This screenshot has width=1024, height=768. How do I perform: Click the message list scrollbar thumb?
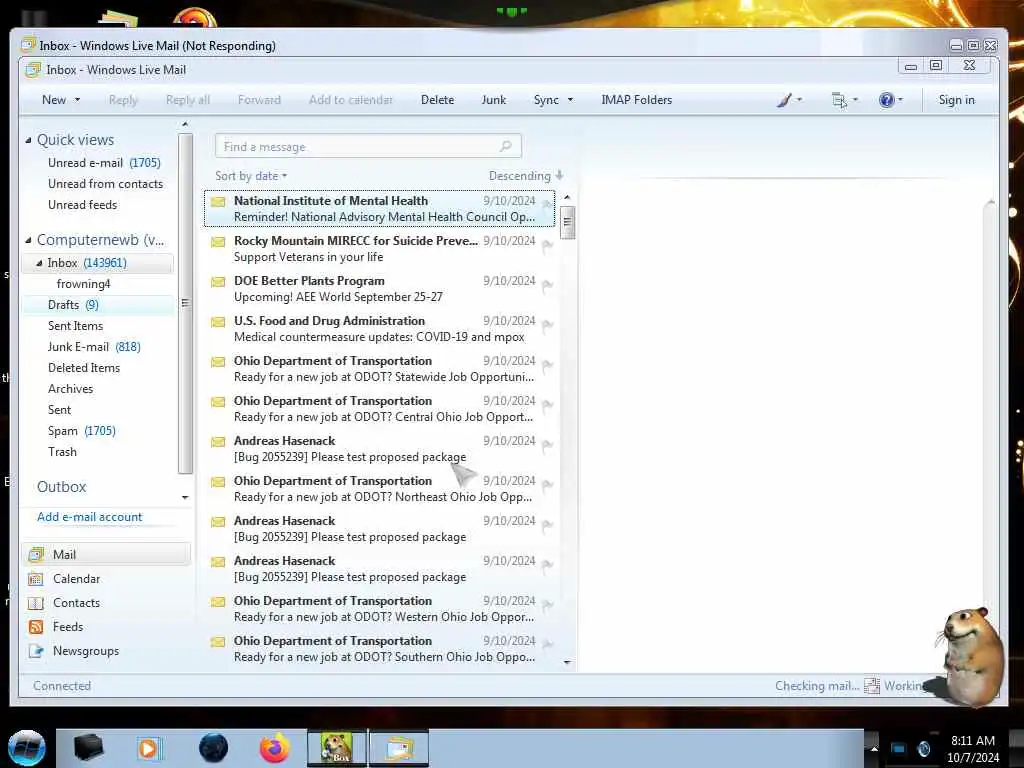coord(568,223)
